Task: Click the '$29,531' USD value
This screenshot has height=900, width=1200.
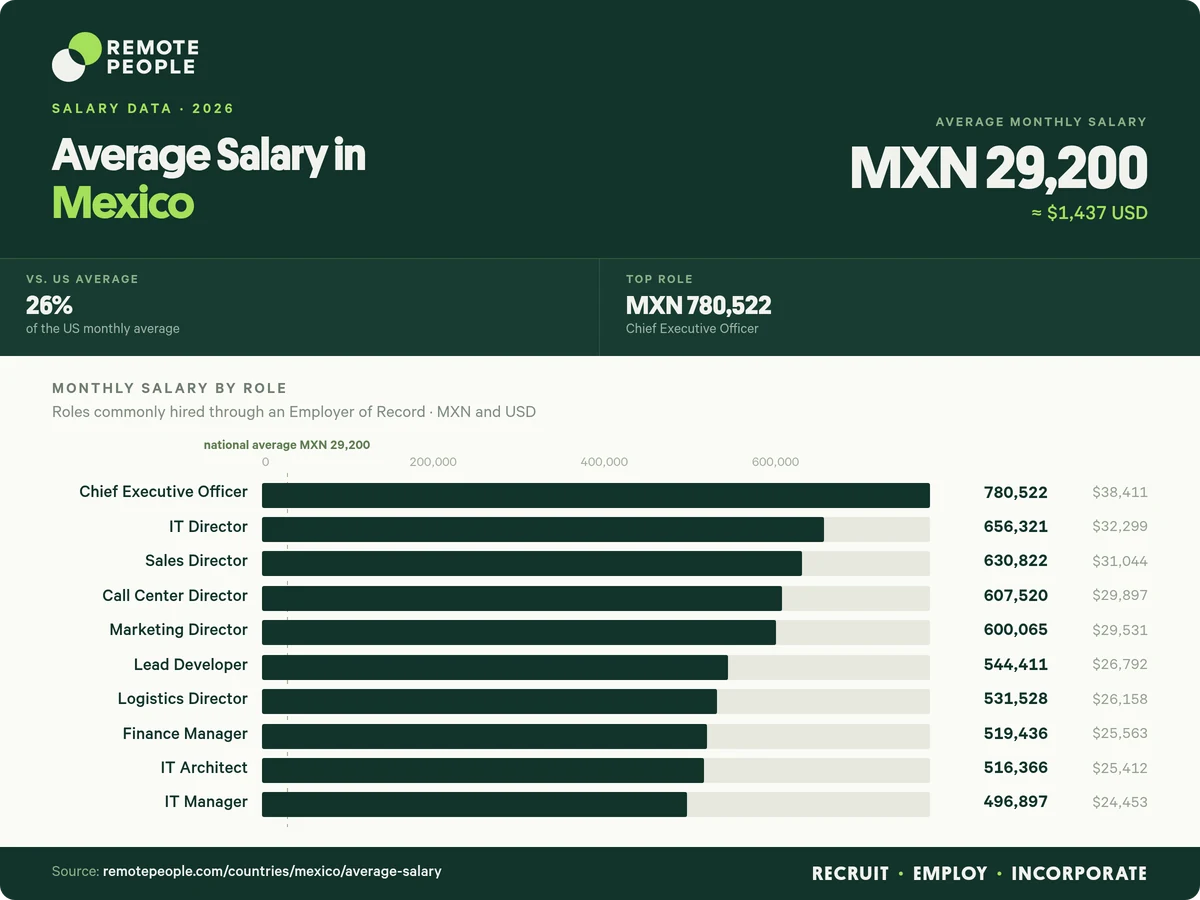Action: [x=1120, y=630]
